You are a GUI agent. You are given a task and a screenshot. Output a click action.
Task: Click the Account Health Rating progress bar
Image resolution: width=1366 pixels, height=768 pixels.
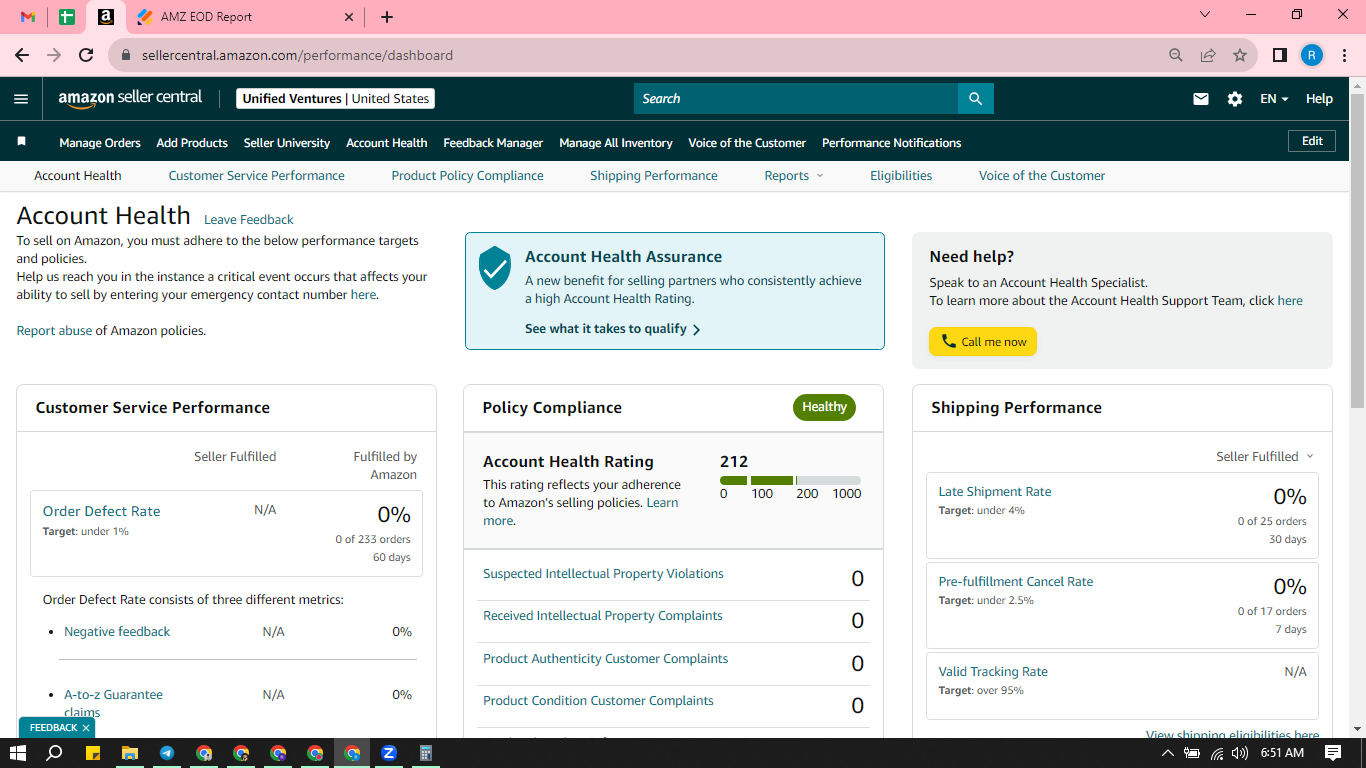coord(790,480)
